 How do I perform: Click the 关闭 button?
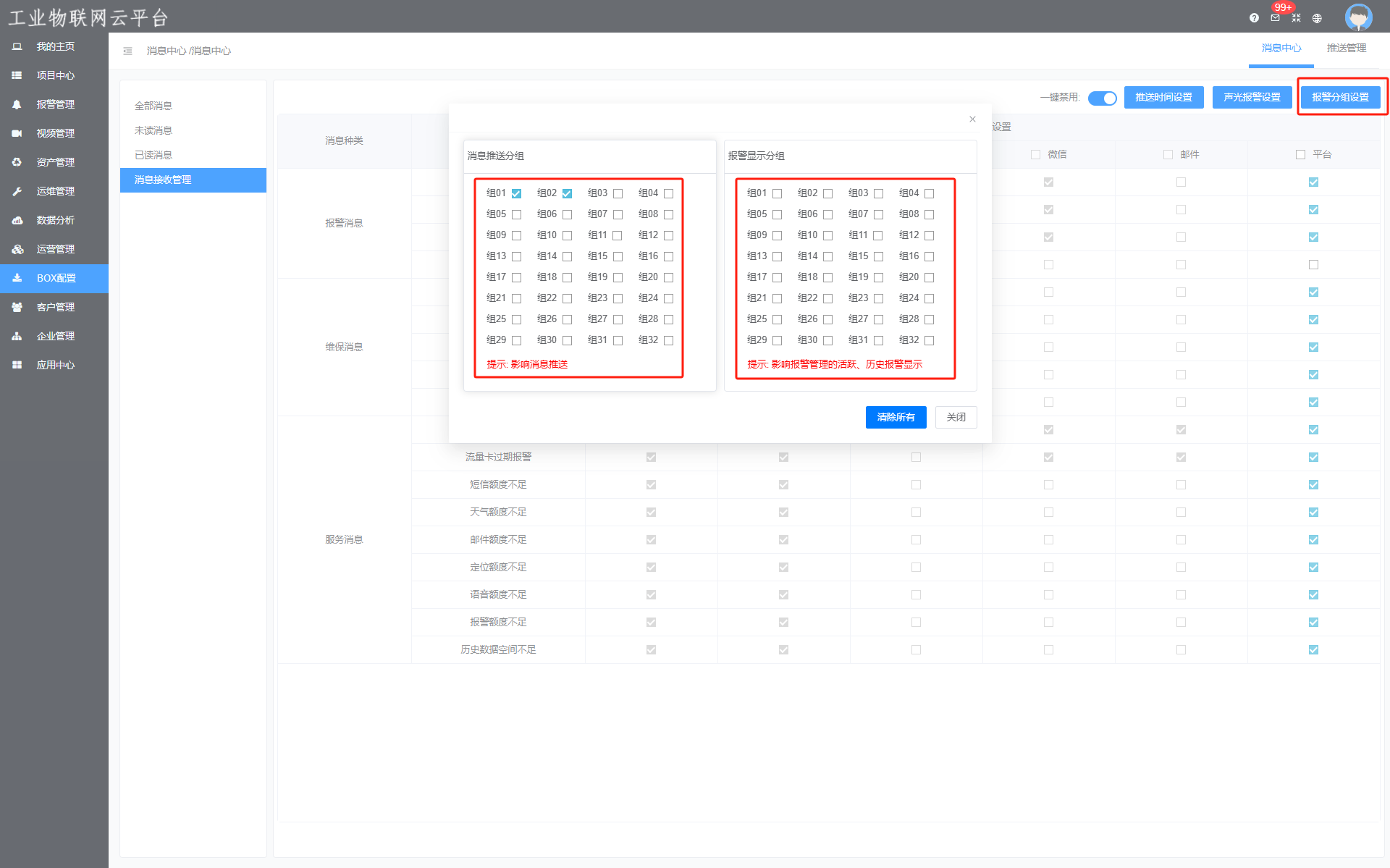pyautogui.click(x=956, y=417)
